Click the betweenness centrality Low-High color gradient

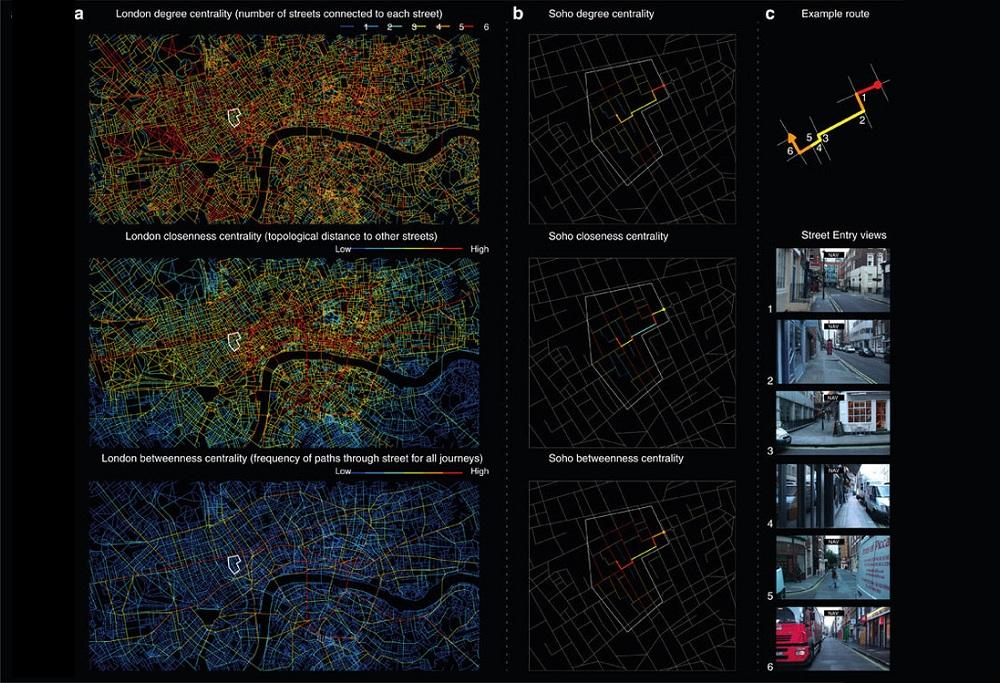(411, 470)
